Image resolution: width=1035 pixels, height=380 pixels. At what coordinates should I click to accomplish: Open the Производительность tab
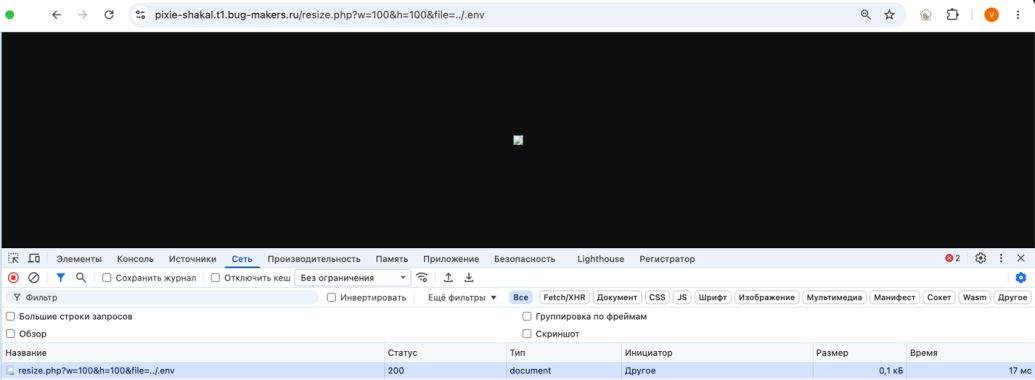click(314, 259)
